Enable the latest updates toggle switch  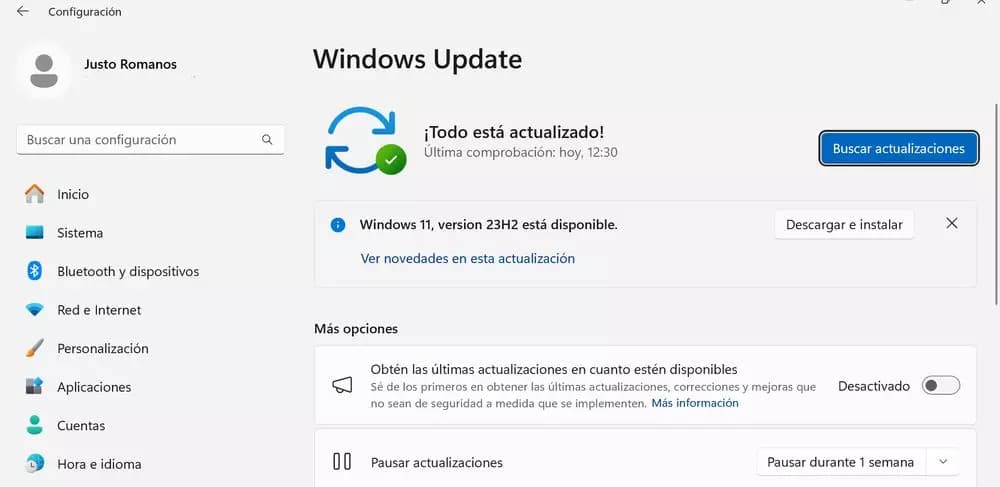(941, 386)
